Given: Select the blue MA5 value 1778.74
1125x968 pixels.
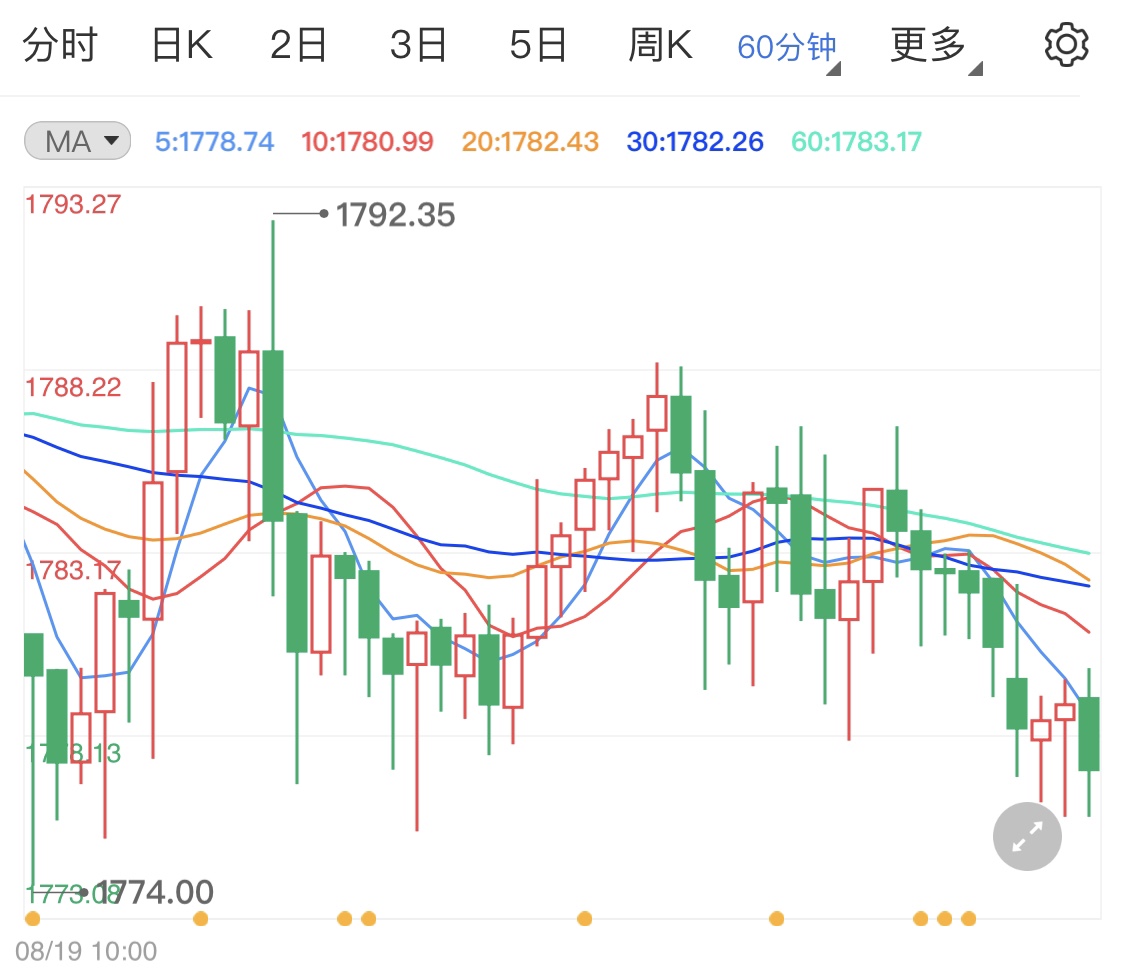Looking at the screenshot, I should coord(214,141).
